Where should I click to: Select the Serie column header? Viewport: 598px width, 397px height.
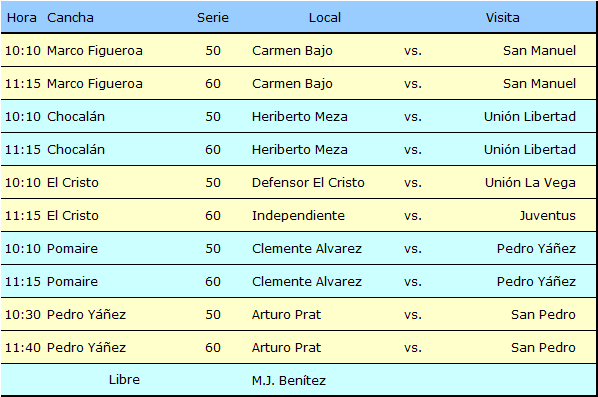pos(213,18)
